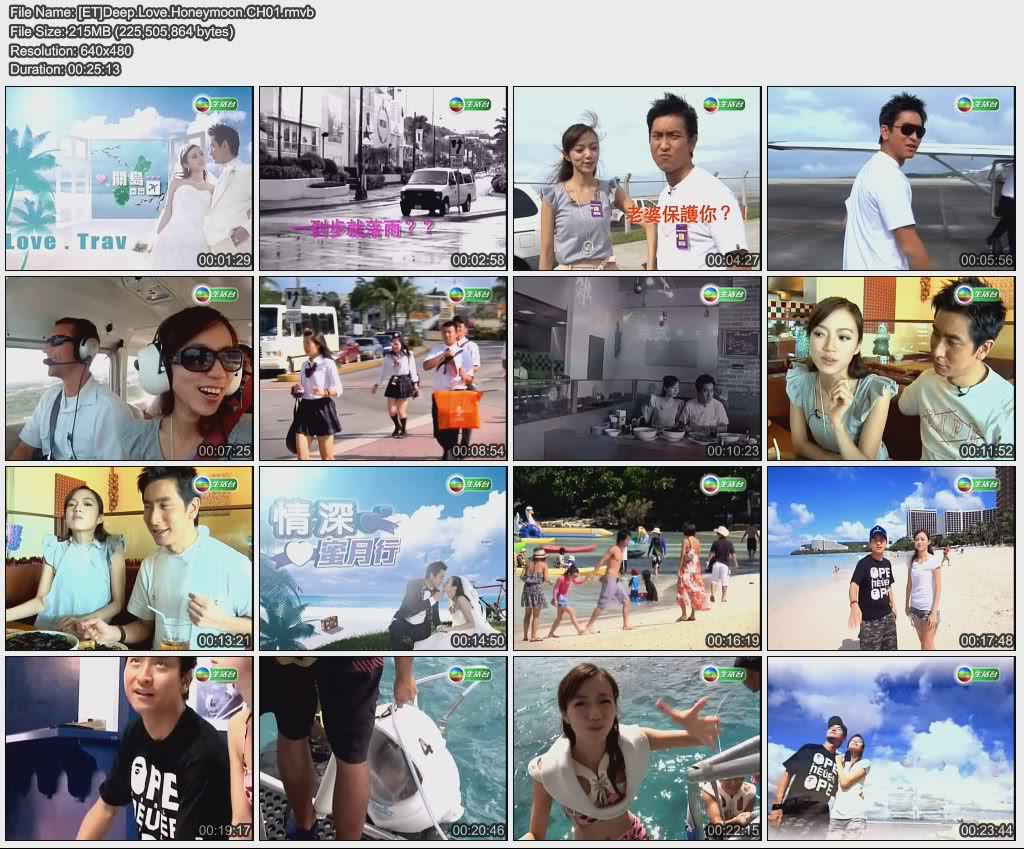Image resolution: width=1024 pixels, height=849 pixels.
Task: Open the thumbnail at 00:14:50
Action: tap(383, 558)
